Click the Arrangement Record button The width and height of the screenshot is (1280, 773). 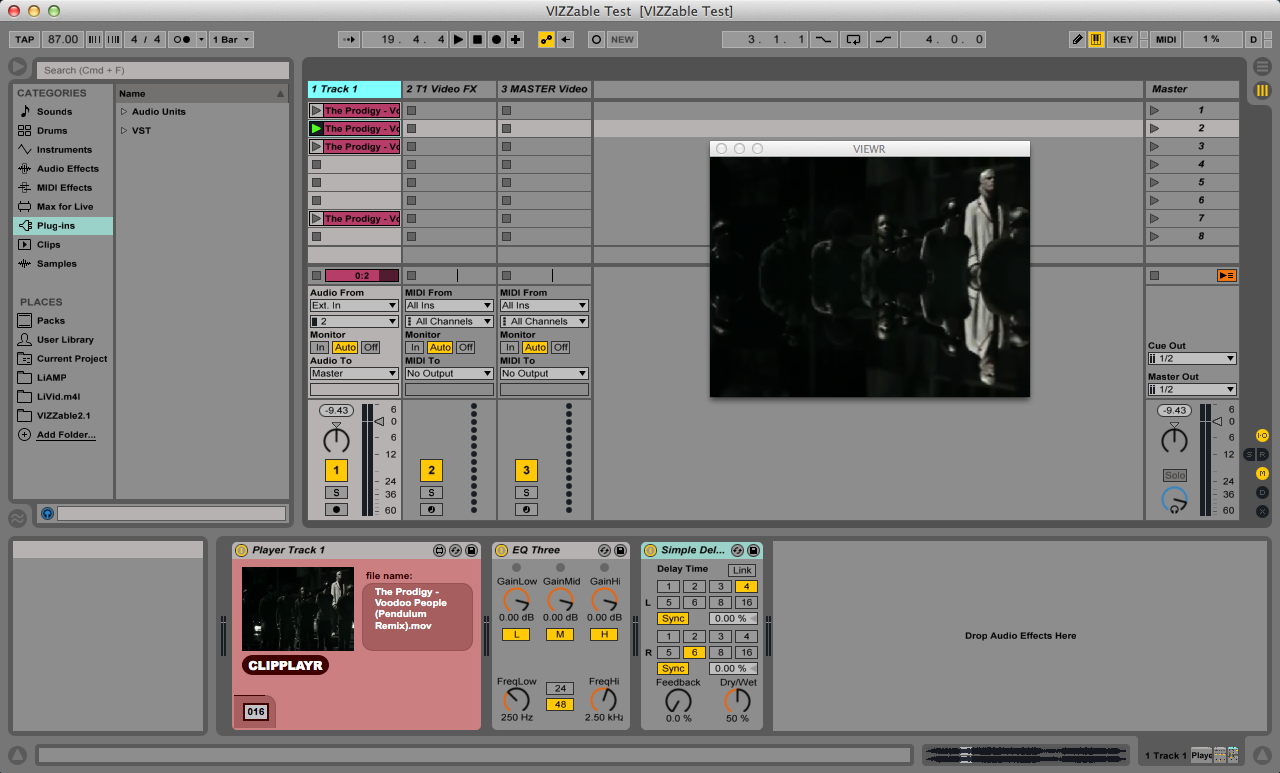(496, 40)
